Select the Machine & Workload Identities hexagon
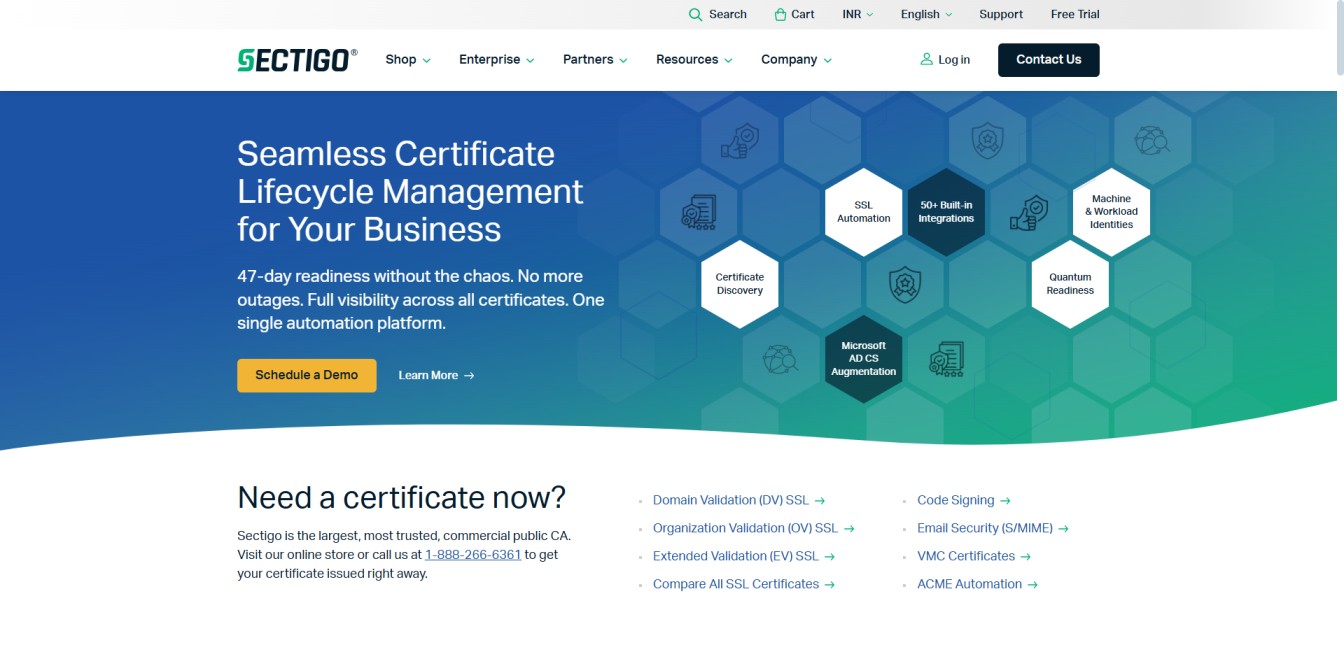The width and height of the screenshot is (1344, 645). click(1111, 212)
